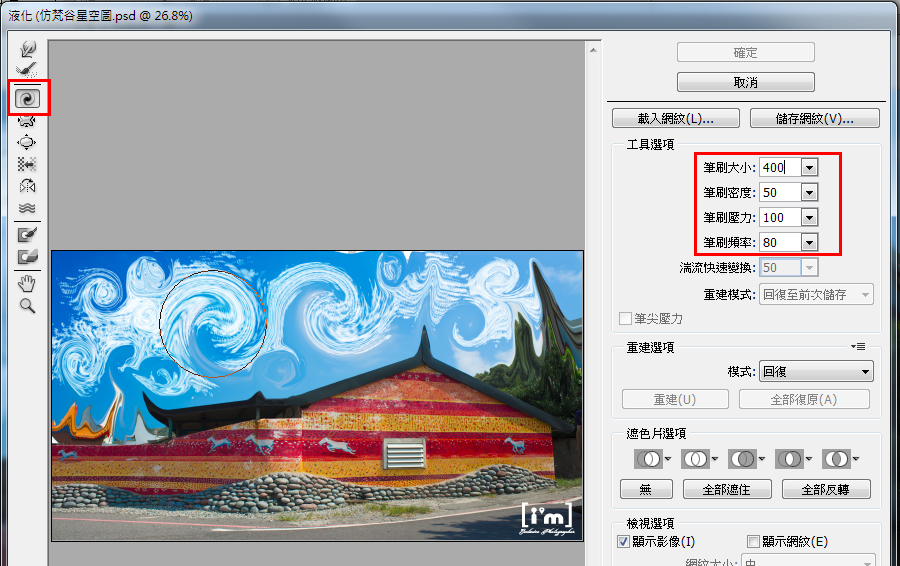This screenshot has width=900, height=566.
Task: Open the 網紋大小 dropdown at the bottom
Action: click(808, 560)
